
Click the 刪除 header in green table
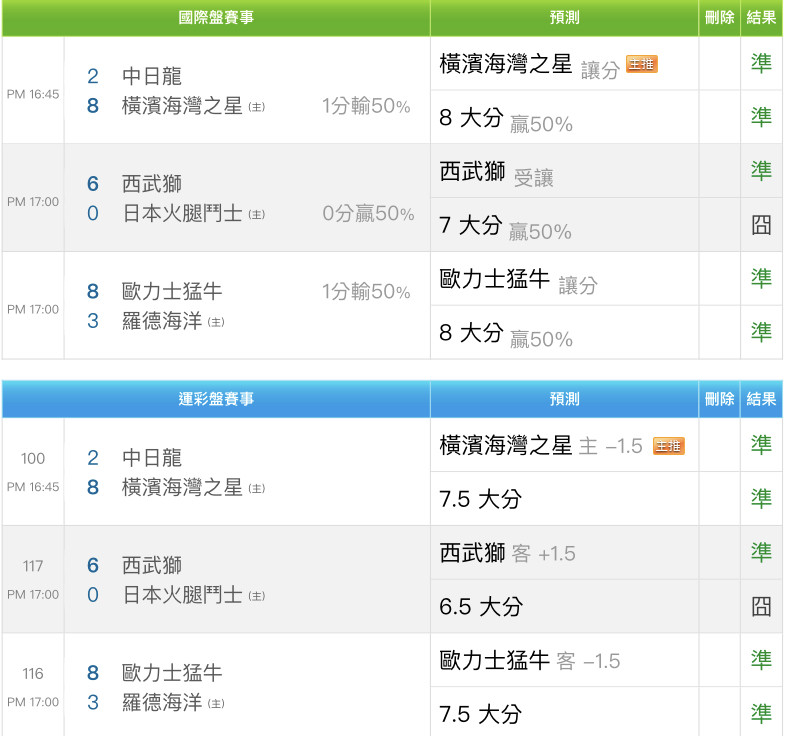719,18
